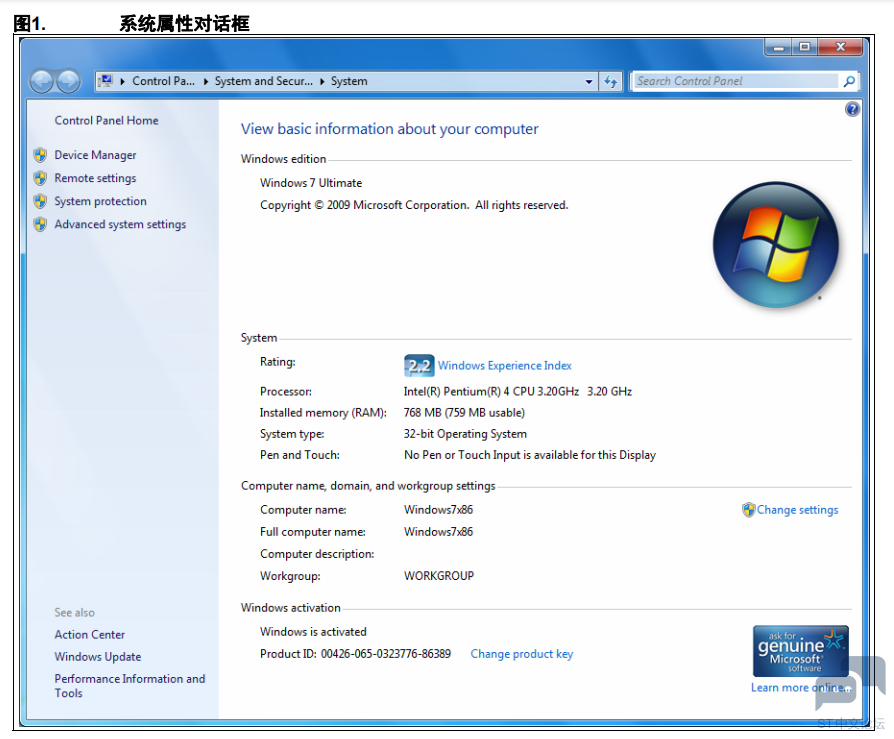Image resolution: width=894 pixels, height=739 pixels.
Task: Open the address bar history dropdown
Action: (589, 82)
